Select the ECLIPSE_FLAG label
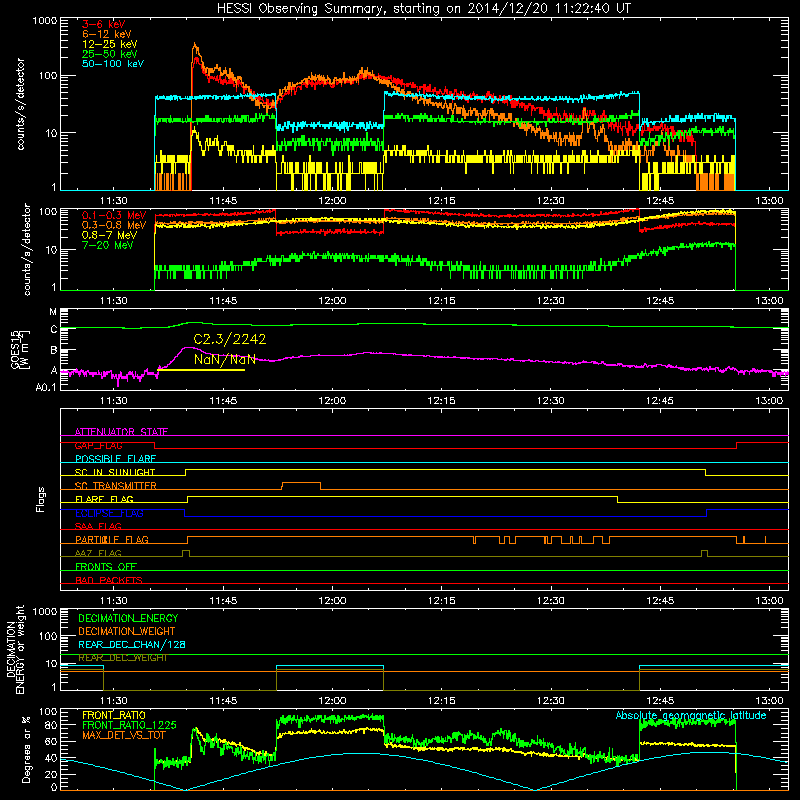 [109, 513]
